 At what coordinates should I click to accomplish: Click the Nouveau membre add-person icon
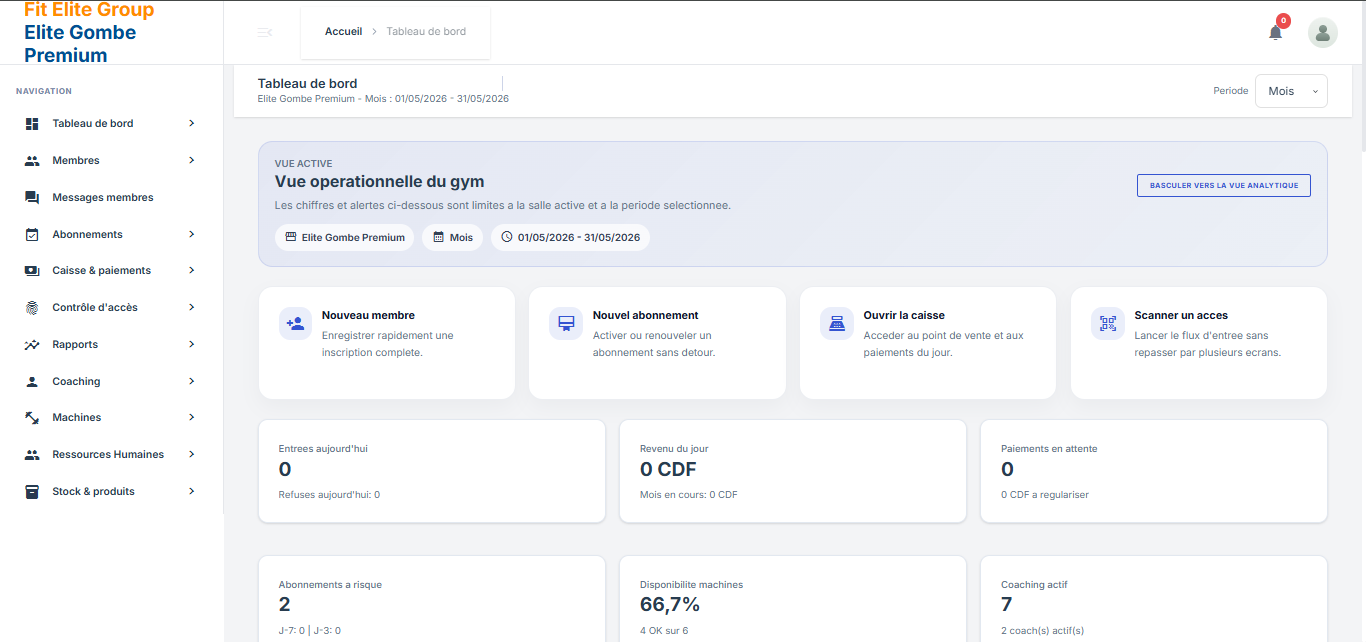[295, 323]
